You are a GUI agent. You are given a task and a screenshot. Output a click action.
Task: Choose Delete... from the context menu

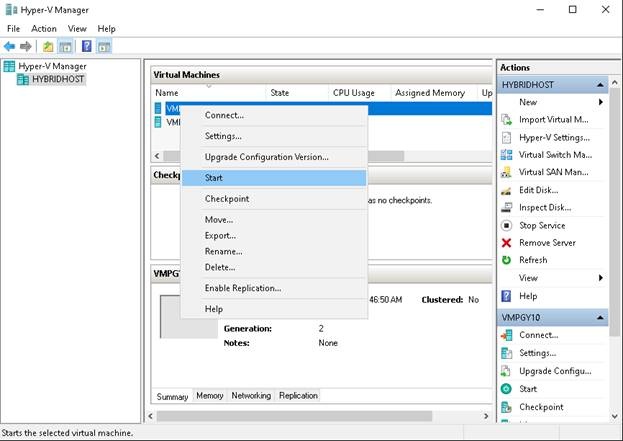[x=274, y=267]
